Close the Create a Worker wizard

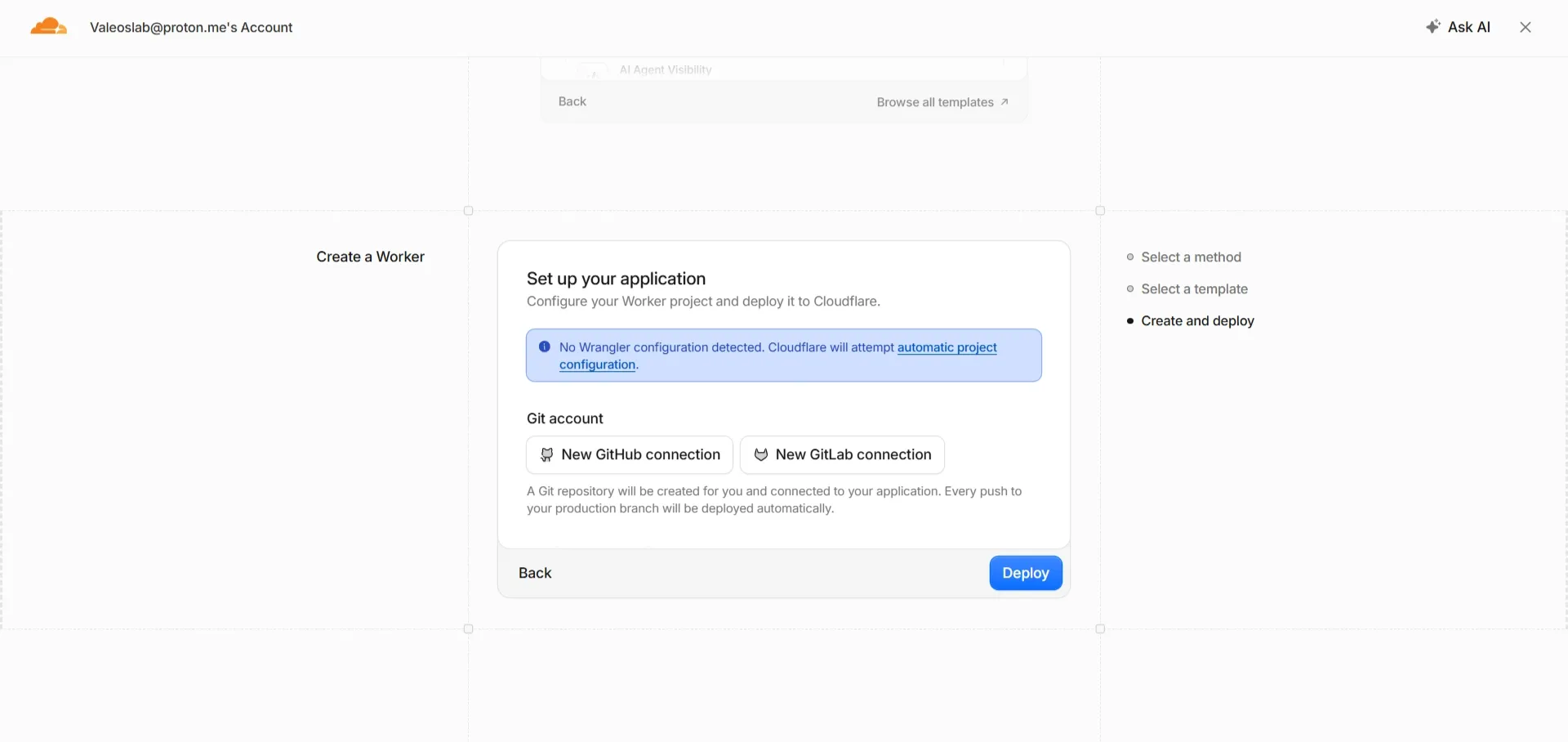(x=1525, y=27)
